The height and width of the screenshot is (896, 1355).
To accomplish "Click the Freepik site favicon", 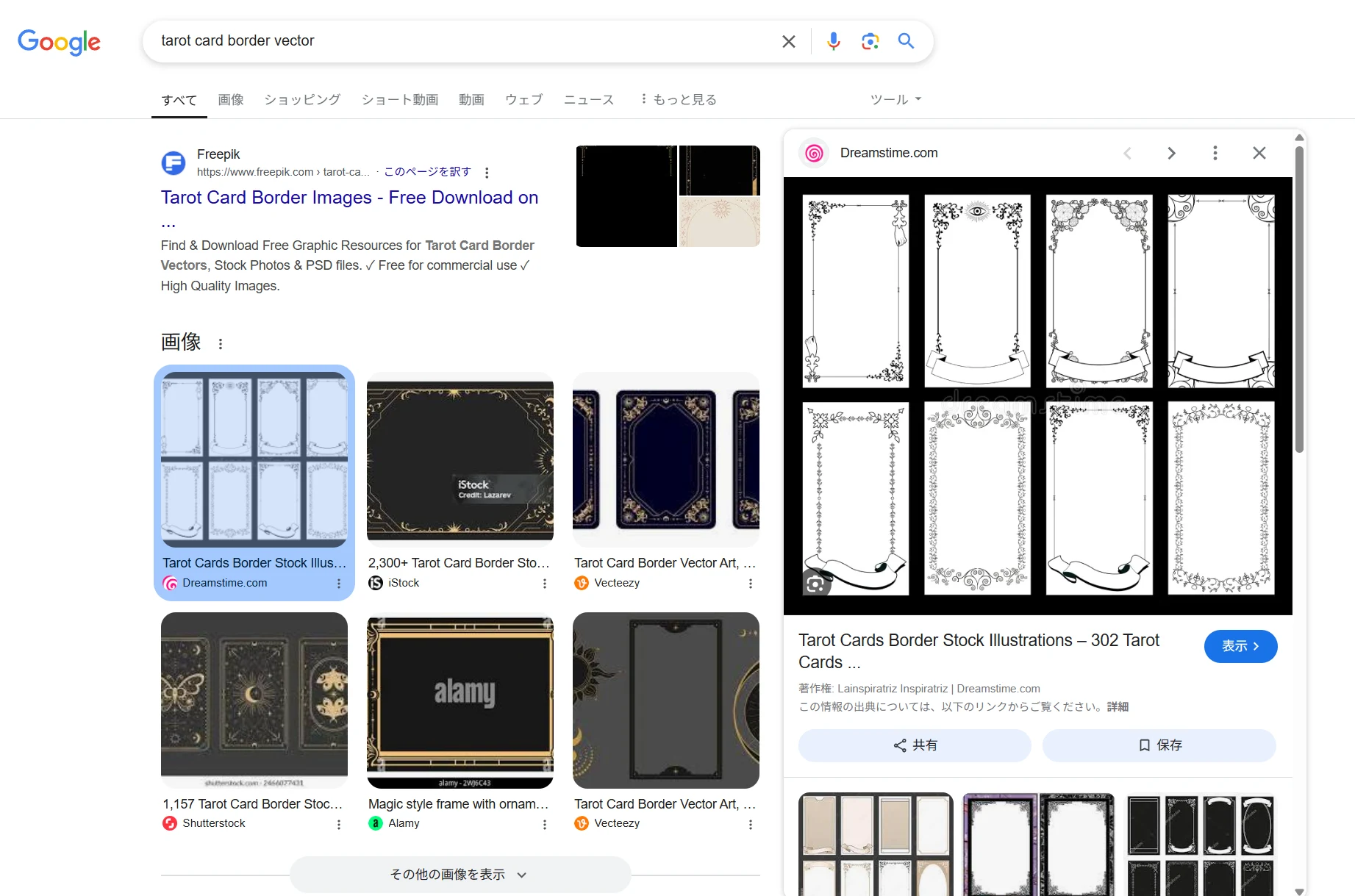I will click(x=174, y=162).
